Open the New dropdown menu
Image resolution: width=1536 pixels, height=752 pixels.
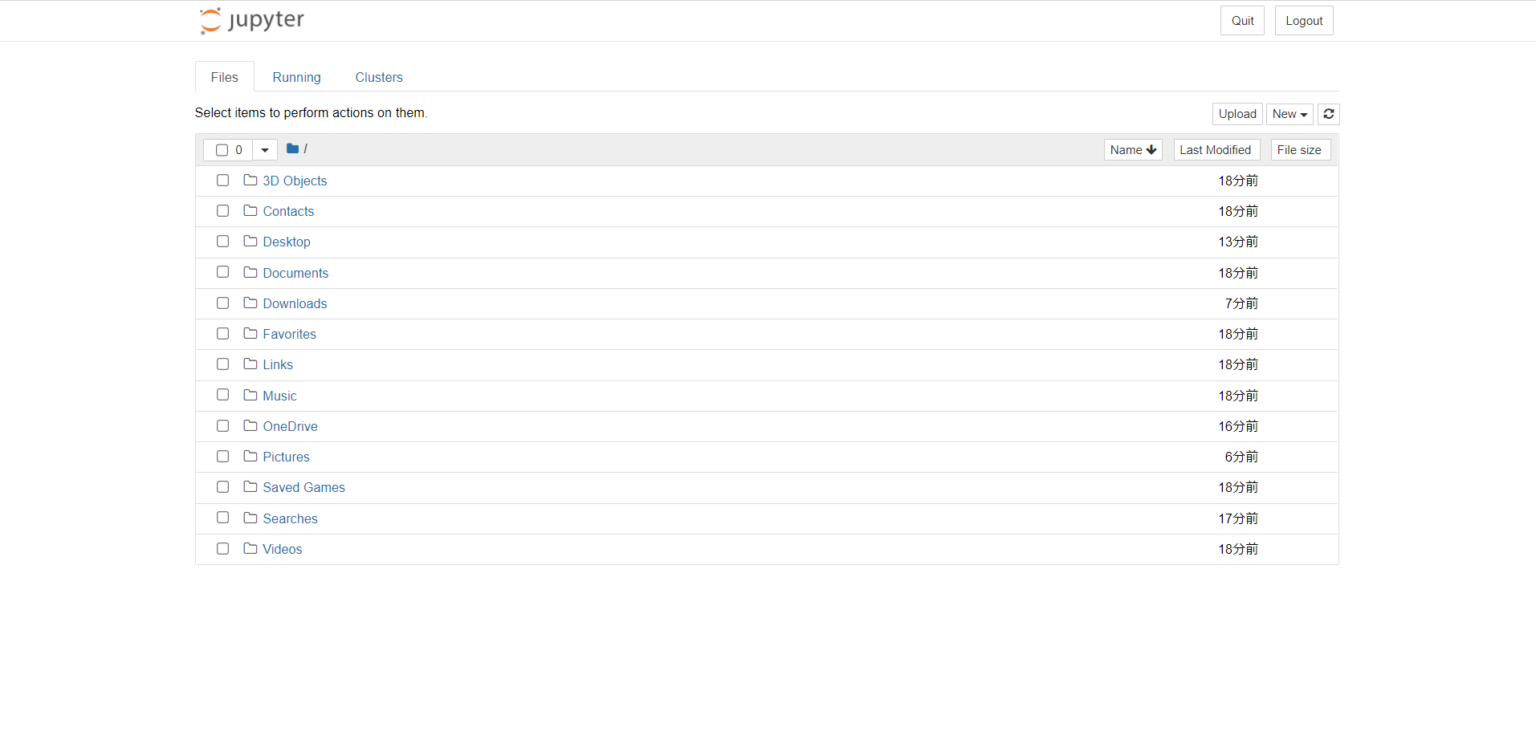point(1289,113)
